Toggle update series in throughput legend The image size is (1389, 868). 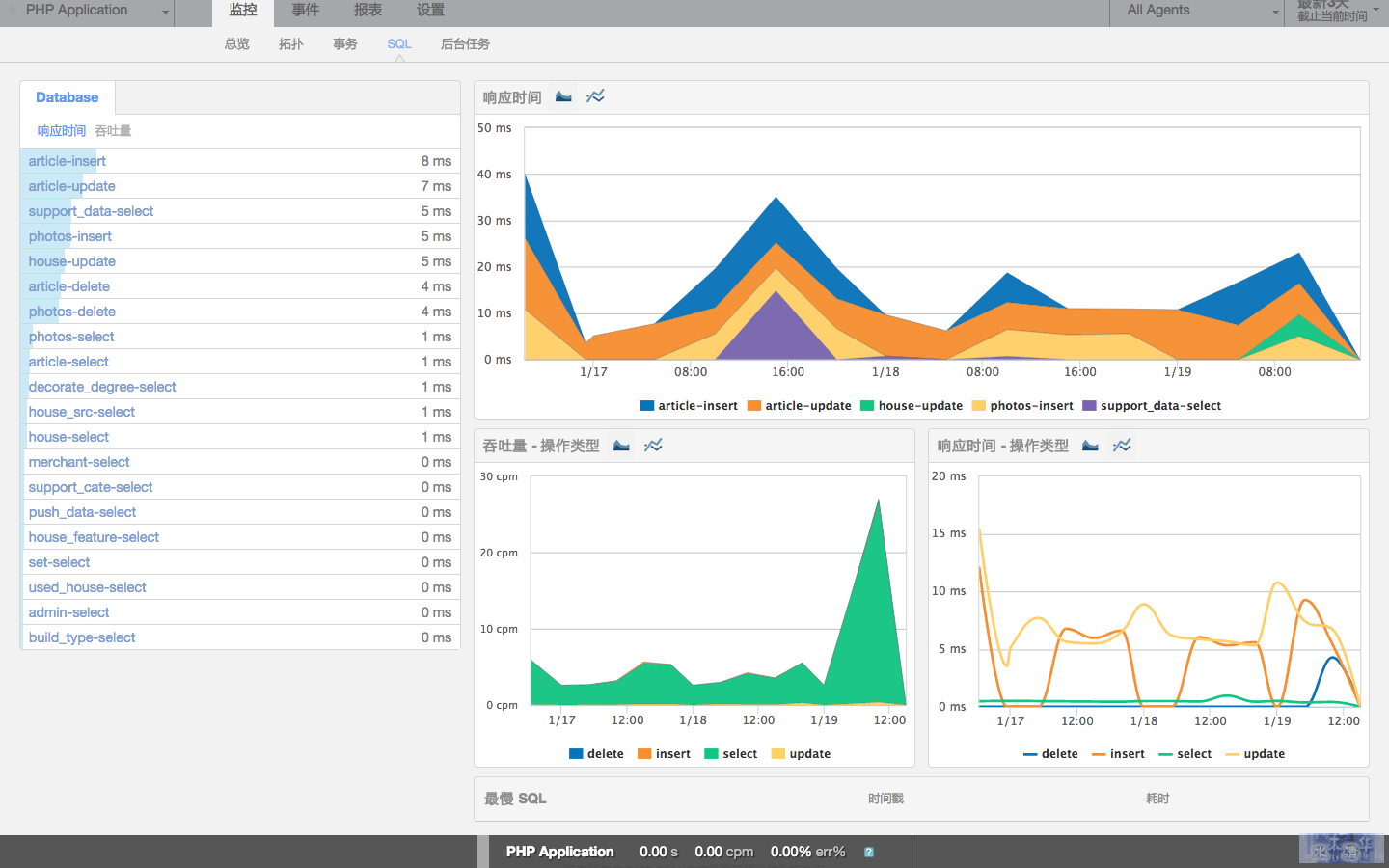778,754
